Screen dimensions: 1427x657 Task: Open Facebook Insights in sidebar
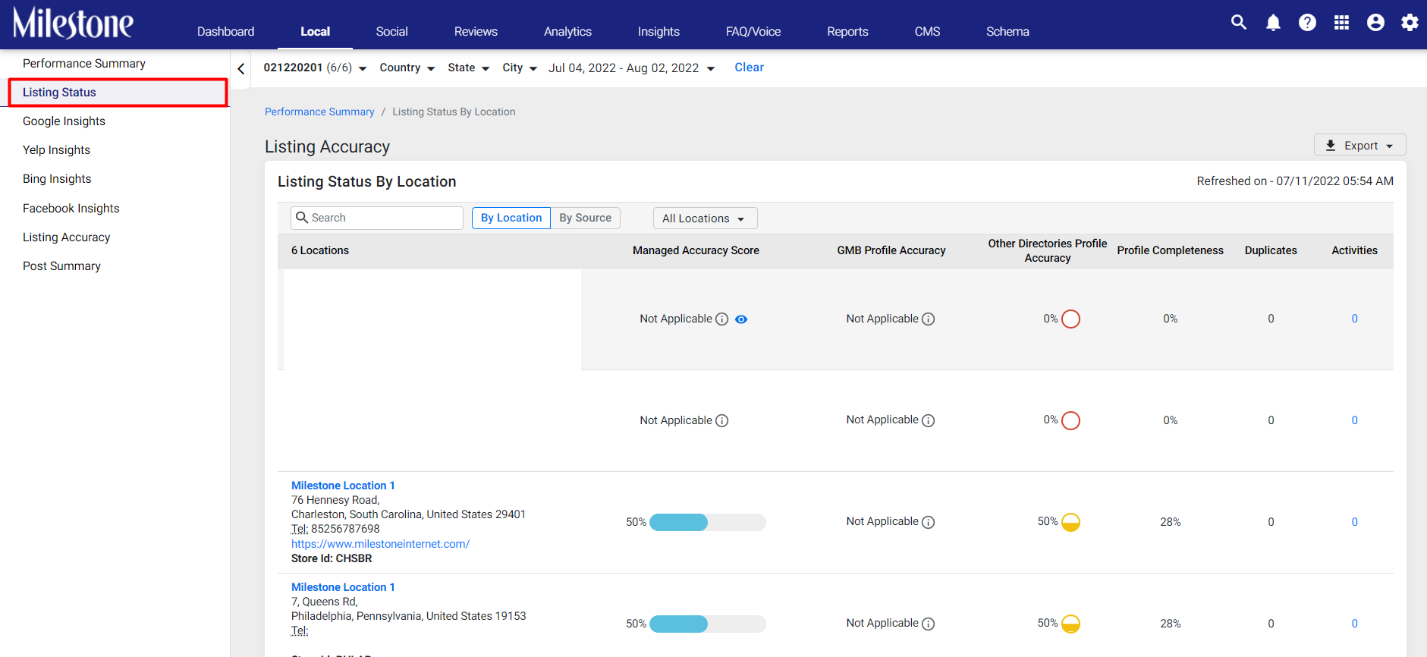(71, 209)
